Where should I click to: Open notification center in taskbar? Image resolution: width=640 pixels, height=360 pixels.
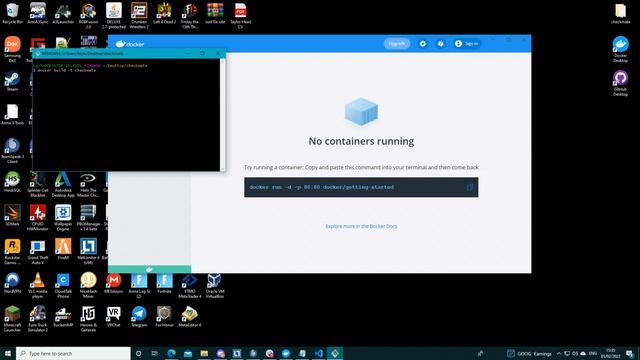coord(630,353)
